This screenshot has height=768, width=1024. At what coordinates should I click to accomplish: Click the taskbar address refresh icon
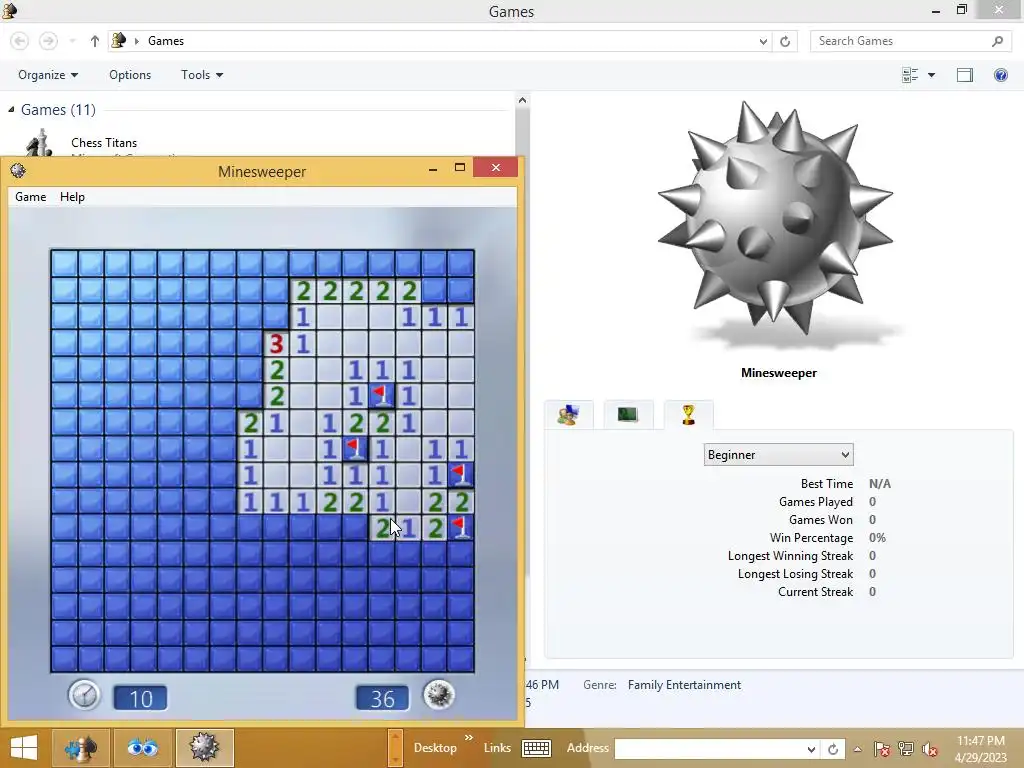(x=833, y=749)
